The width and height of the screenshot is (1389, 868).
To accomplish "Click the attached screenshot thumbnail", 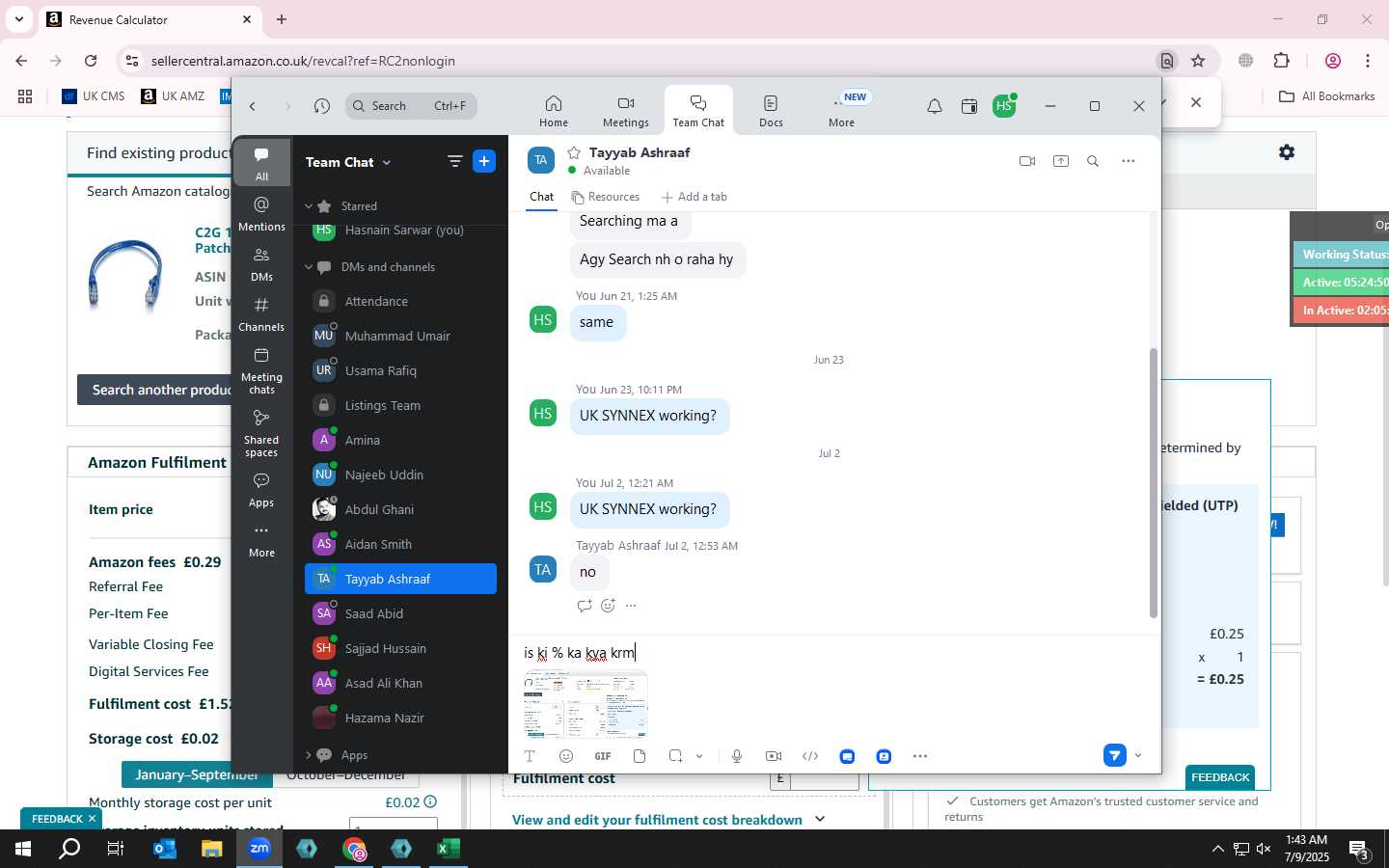I will (x=586, y=705).
